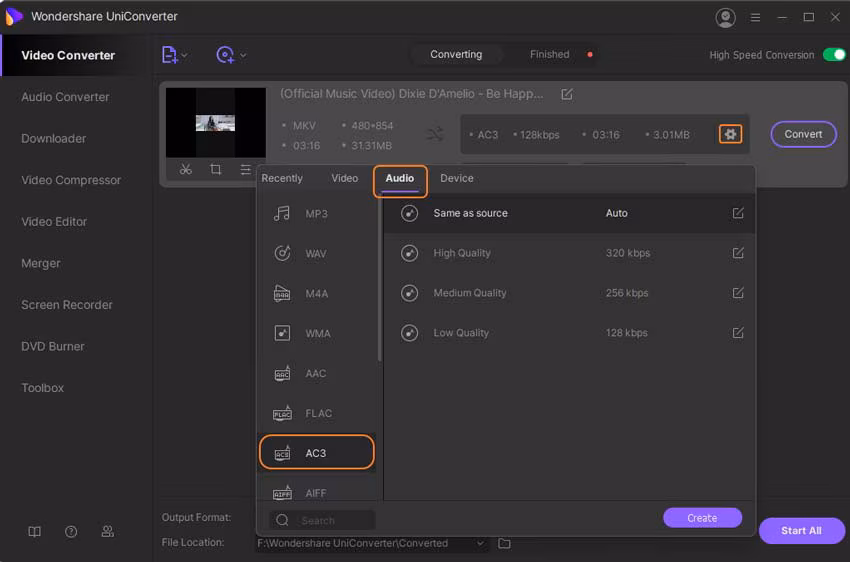Edit the Same as source preset
The image size is (850, 562).
[x=738, y=213]
